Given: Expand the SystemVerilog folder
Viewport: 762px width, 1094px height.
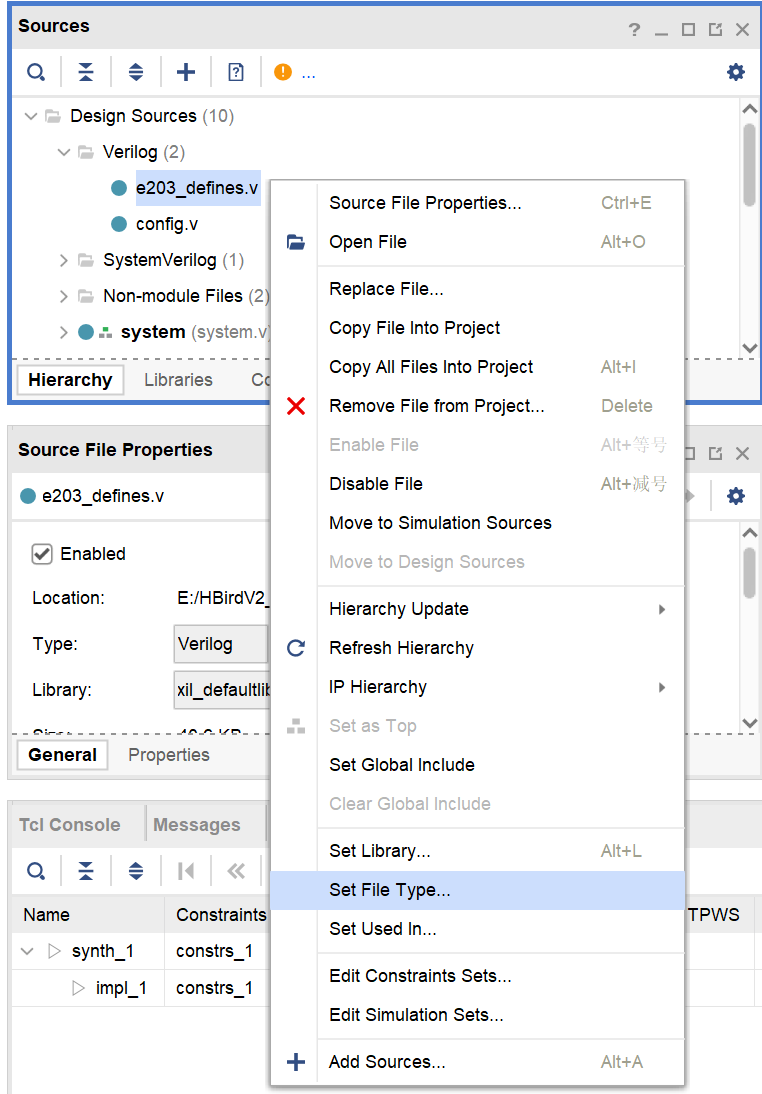Looking at the screenshot, I should [x=64, y=260].
